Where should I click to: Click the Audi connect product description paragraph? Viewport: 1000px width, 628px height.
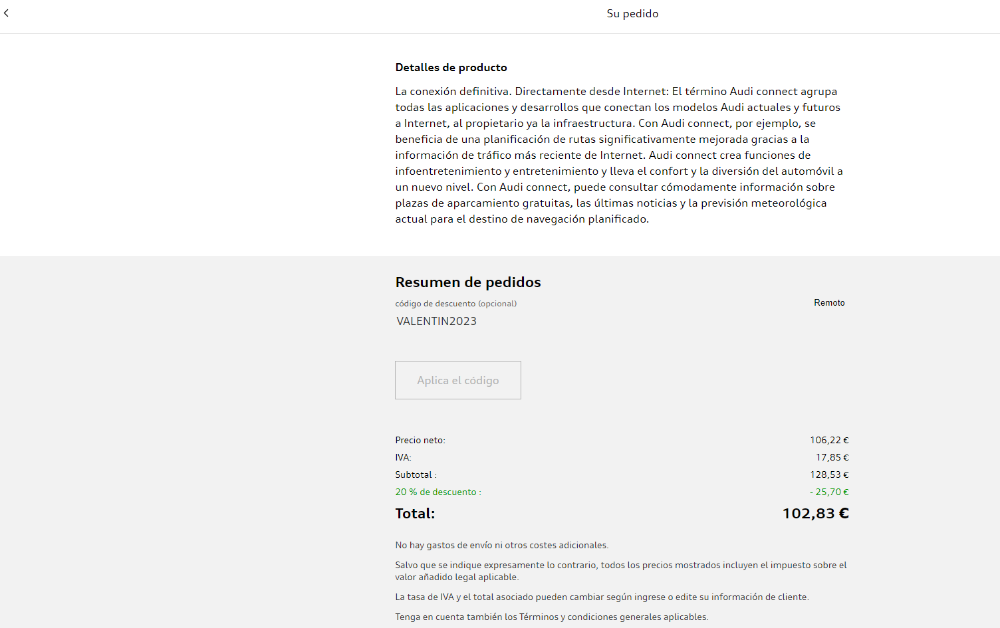pyautogui.click(x=619, y=155)
